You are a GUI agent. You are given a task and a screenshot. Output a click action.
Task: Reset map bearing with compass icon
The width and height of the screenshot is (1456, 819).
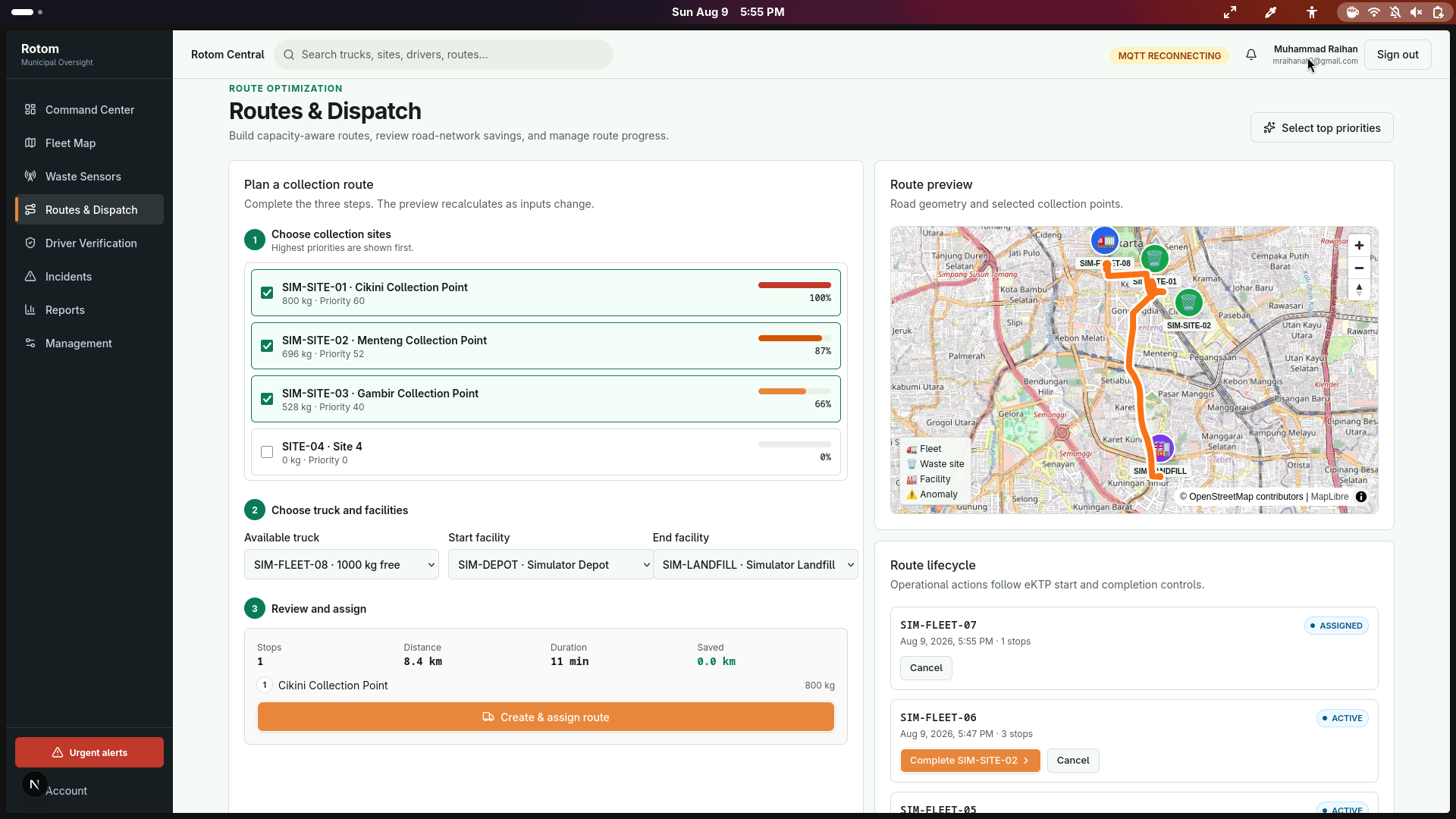click(1359, 290)
